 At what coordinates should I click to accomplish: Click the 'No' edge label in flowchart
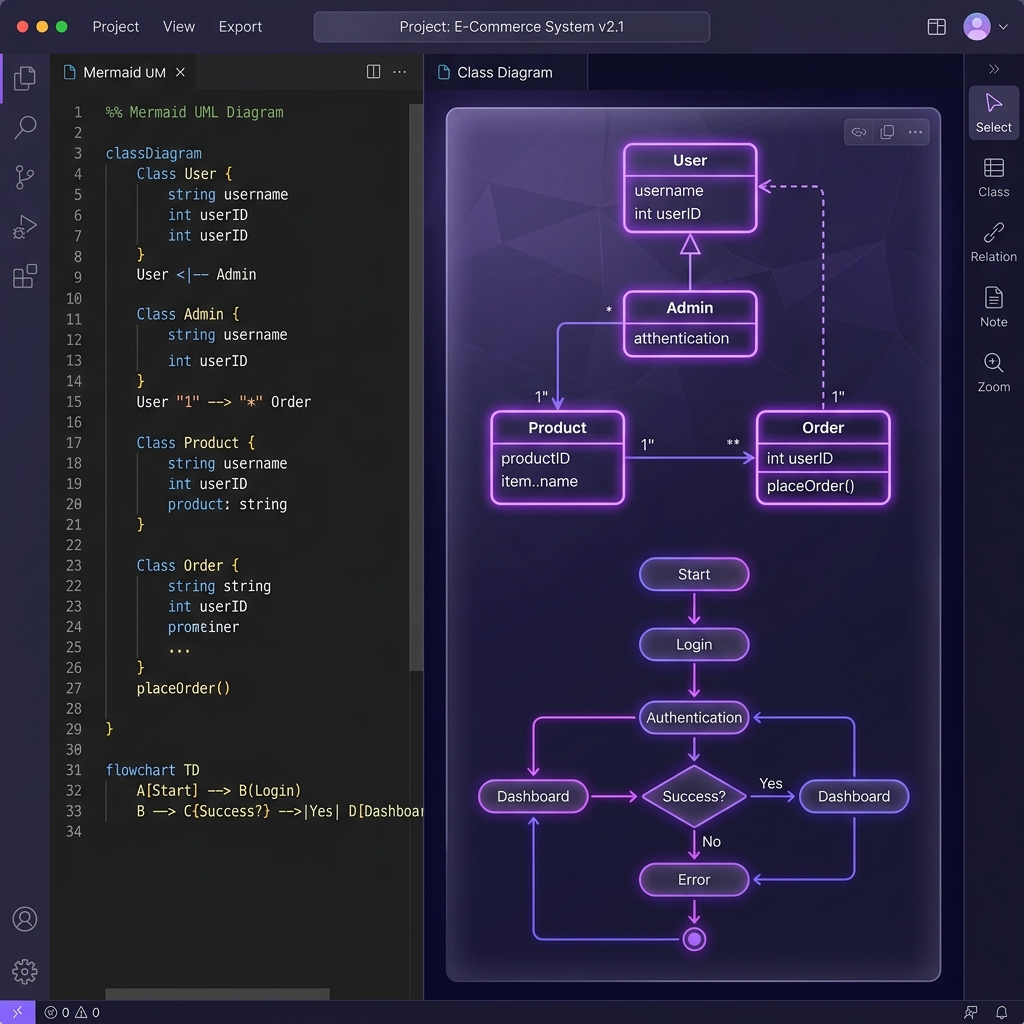(x=711, y=842)
